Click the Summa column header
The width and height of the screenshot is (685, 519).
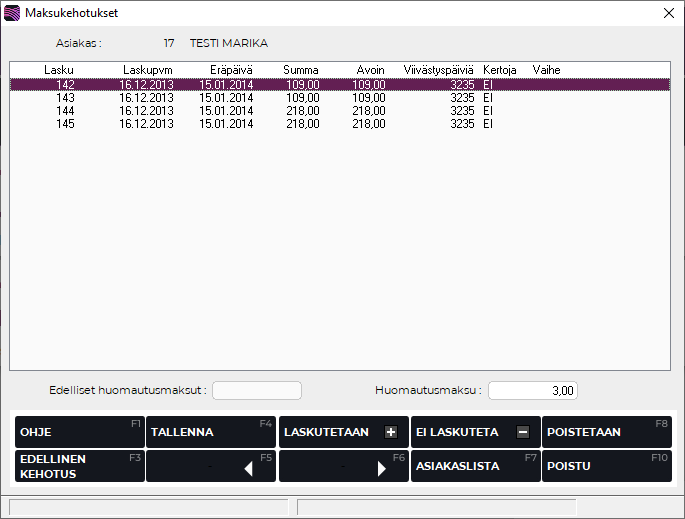(x=301, y=70)
